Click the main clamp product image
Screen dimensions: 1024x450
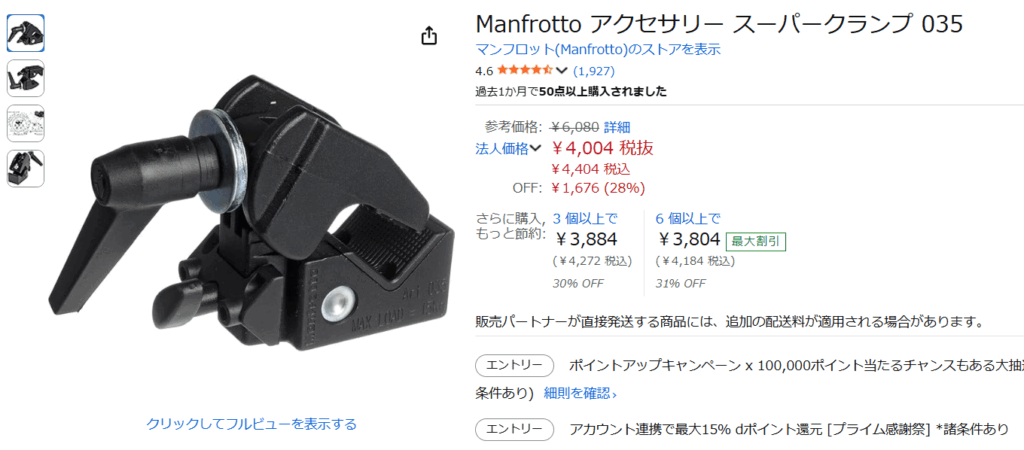(x=251, y=212)
